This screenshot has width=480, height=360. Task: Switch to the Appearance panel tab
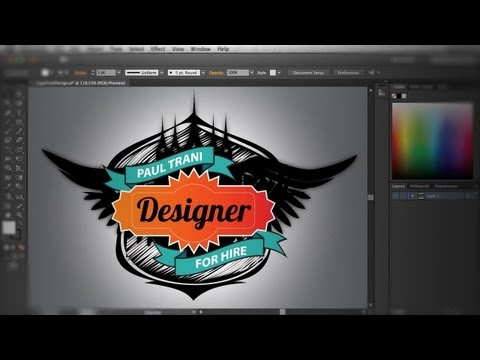point(446,186)
